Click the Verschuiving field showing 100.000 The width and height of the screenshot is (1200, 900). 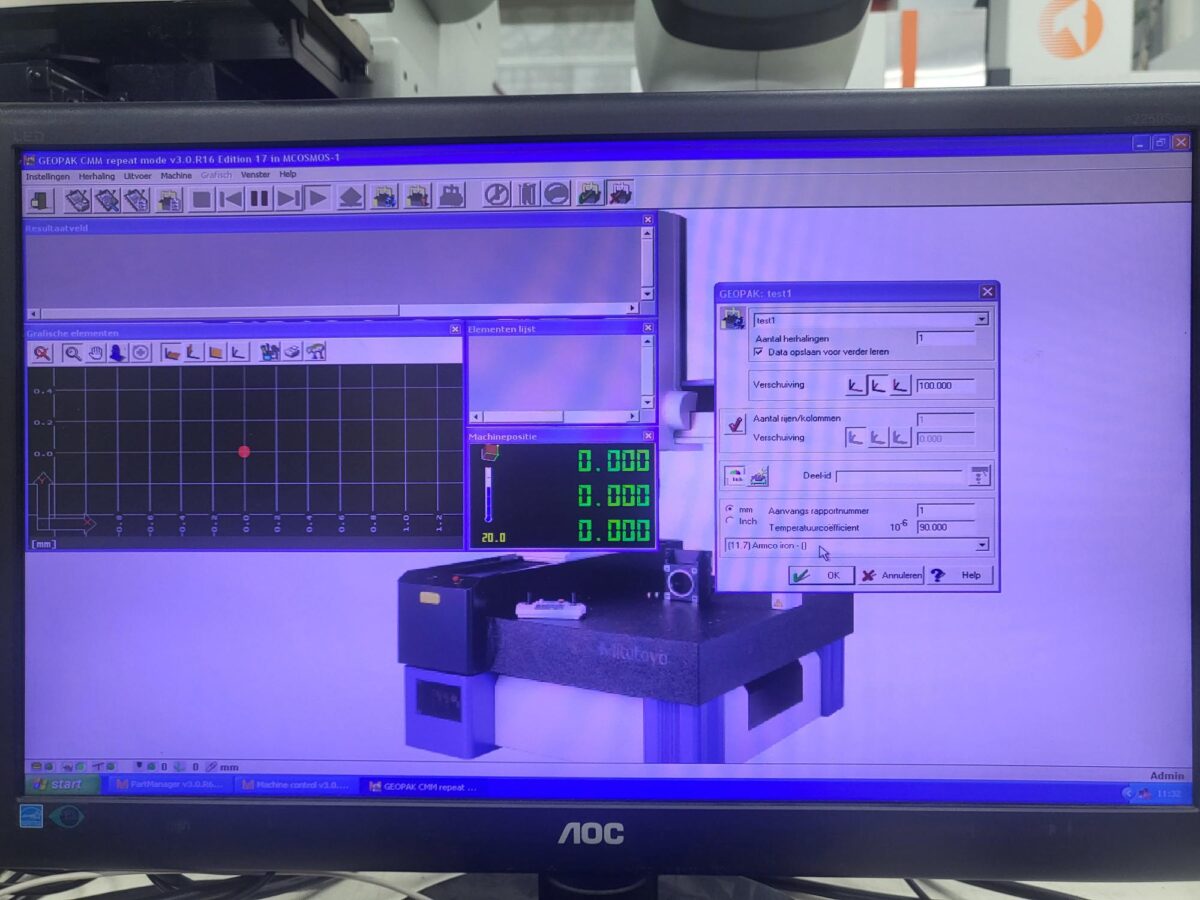pyautogui.click(x=945, y=385)
